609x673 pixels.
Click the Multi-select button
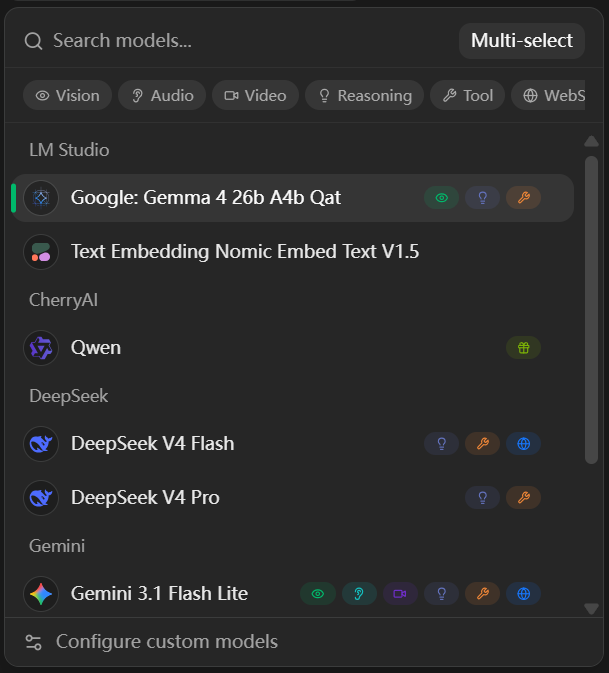pos(521,41)
